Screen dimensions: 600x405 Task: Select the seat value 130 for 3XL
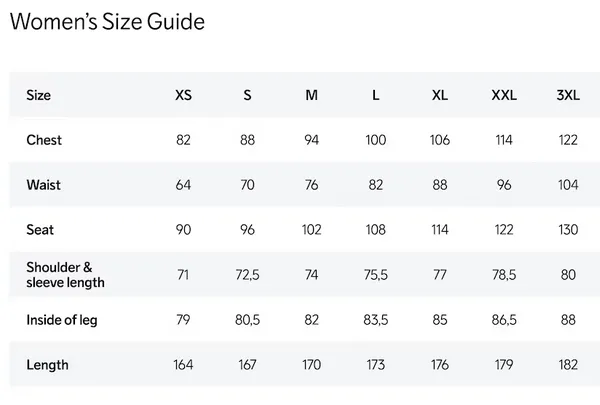point(568,230)
